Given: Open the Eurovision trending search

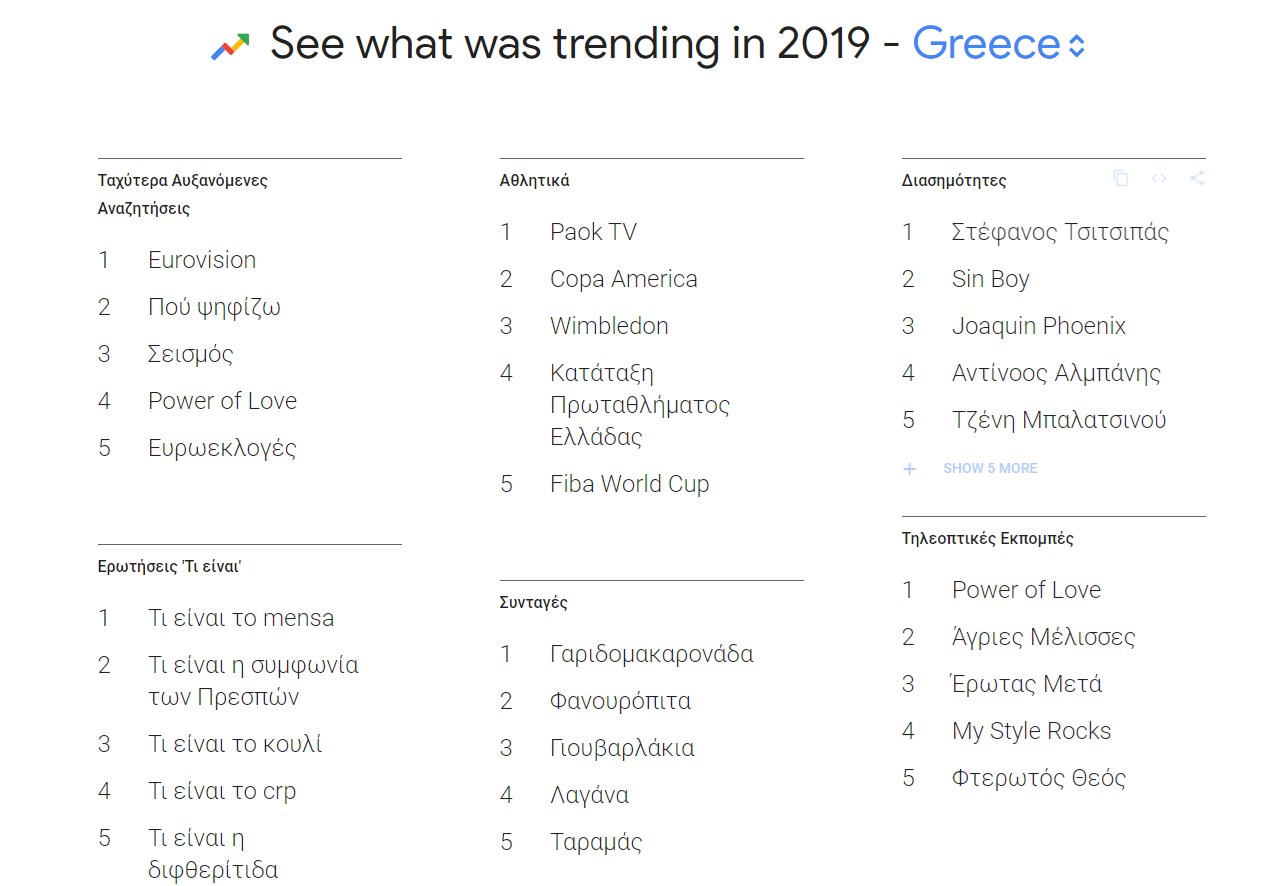Looking at the screenshot, I should point(202,260).
